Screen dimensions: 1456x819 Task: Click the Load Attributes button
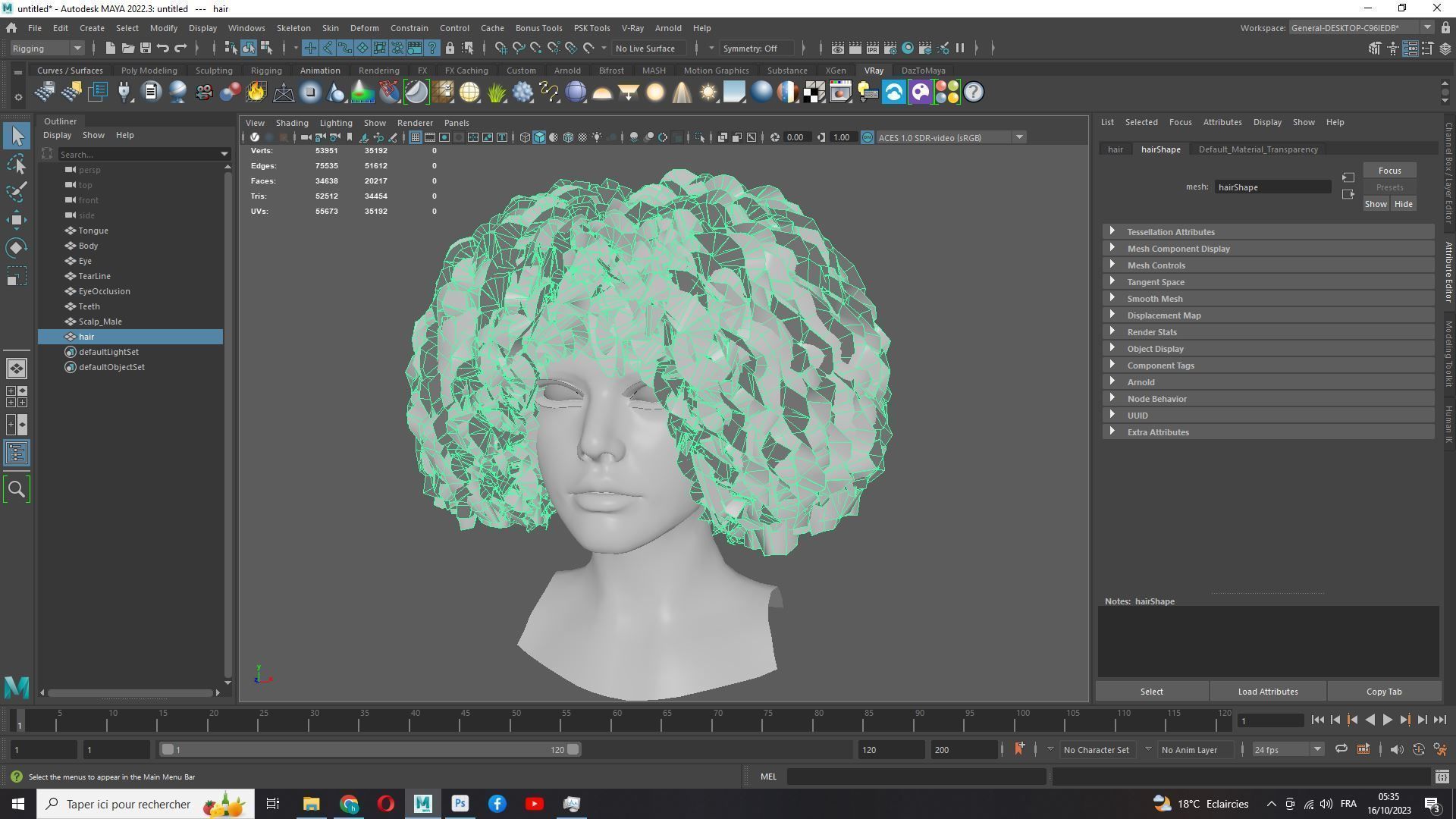pyautogui.click(x=1267, y=692)
